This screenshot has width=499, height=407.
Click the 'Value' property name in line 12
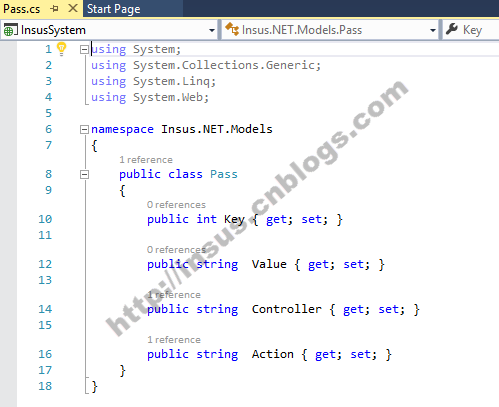click(269, 264)
